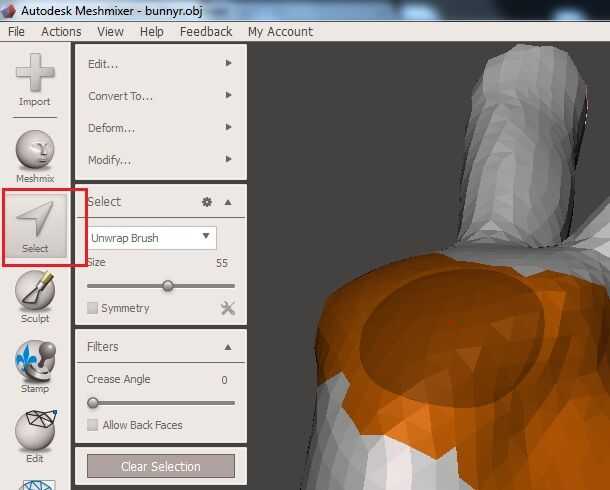Click the Crease Angle slider handle
Screen dimensions: 610x490
click(93, 402)
